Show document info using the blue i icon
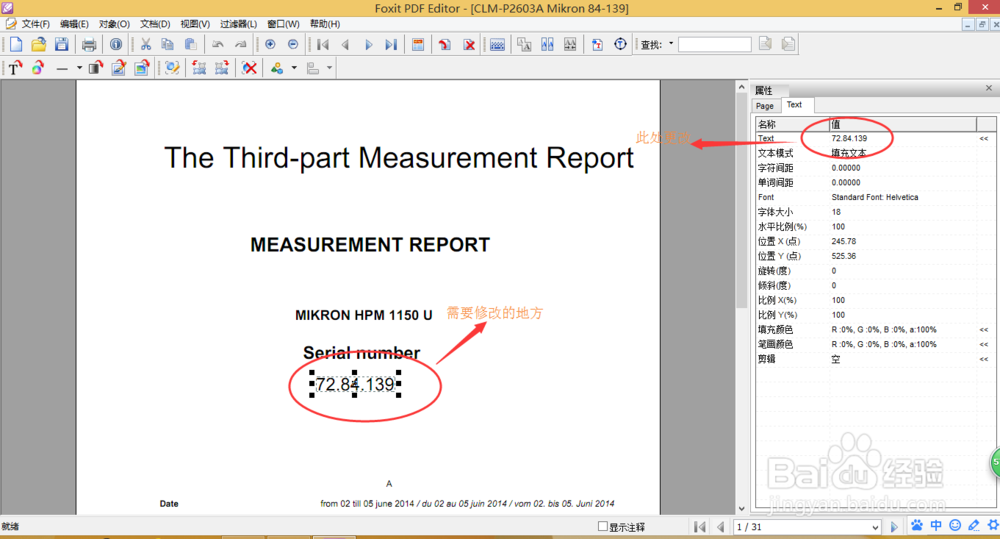The width and height of the screenshot is (1000, 539). coord(115,45)
